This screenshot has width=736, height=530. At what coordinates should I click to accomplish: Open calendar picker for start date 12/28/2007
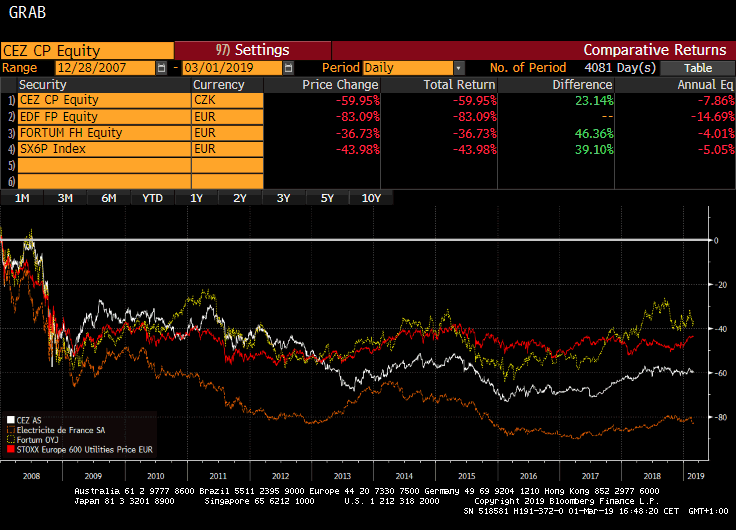pyautogui.click(x=161, y=68)
